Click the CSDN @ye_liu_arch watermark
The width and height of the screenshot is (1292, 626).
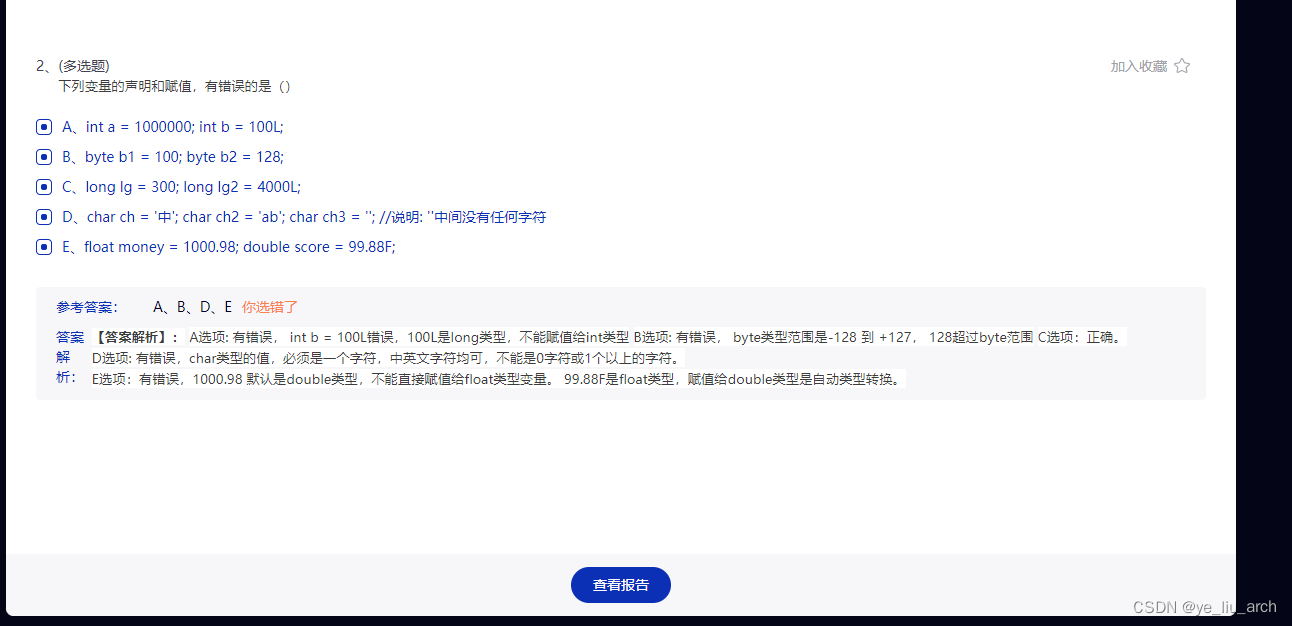click(1205, 606)
